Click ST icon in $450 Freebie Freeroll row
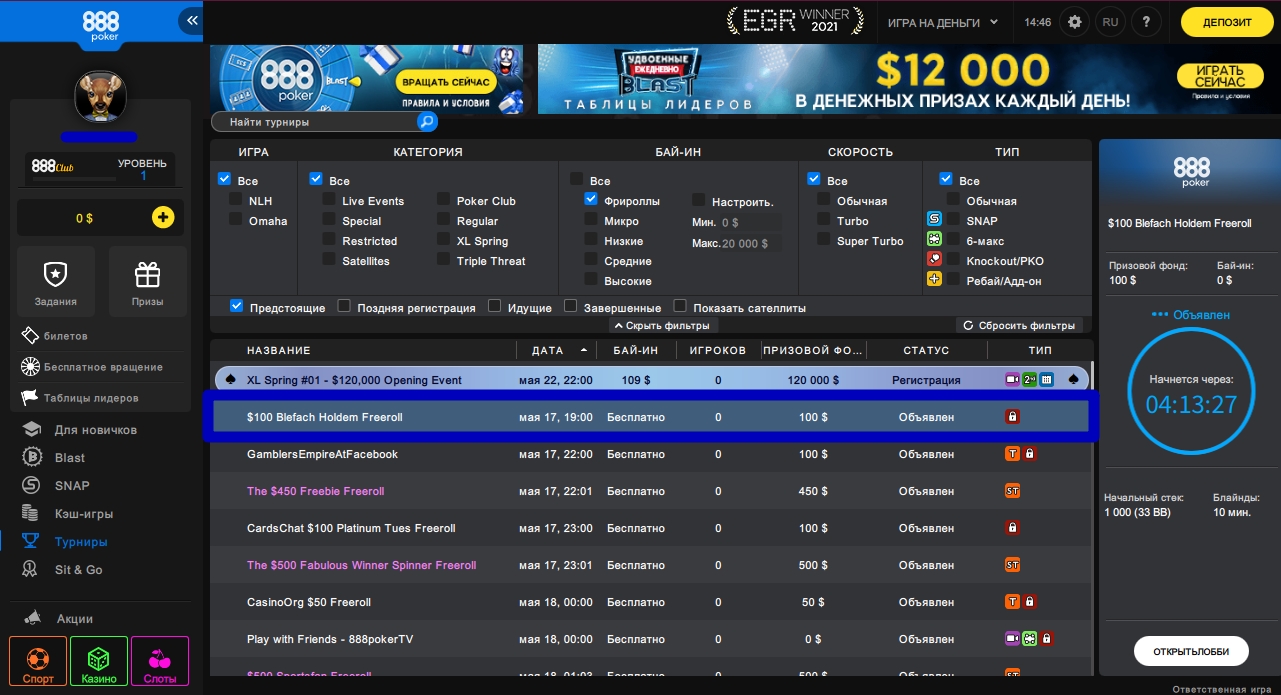Viewport: 1281px width, 695px height. 1012,491
